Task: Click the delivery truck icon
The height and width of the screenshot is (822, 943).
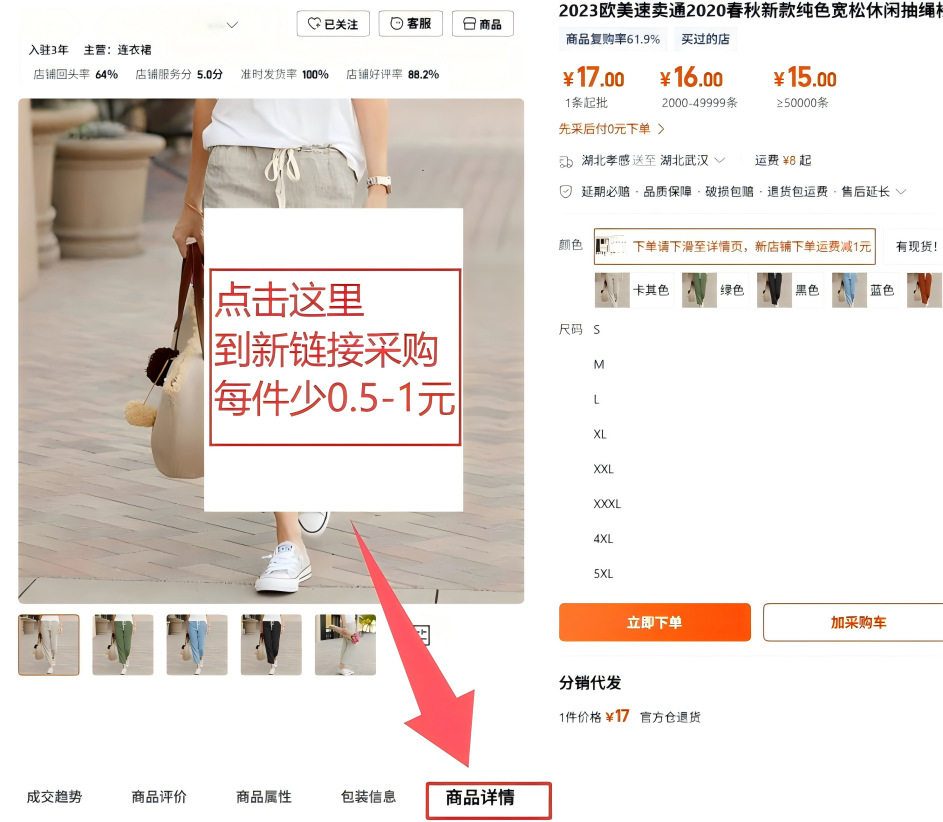Action: 566,161
